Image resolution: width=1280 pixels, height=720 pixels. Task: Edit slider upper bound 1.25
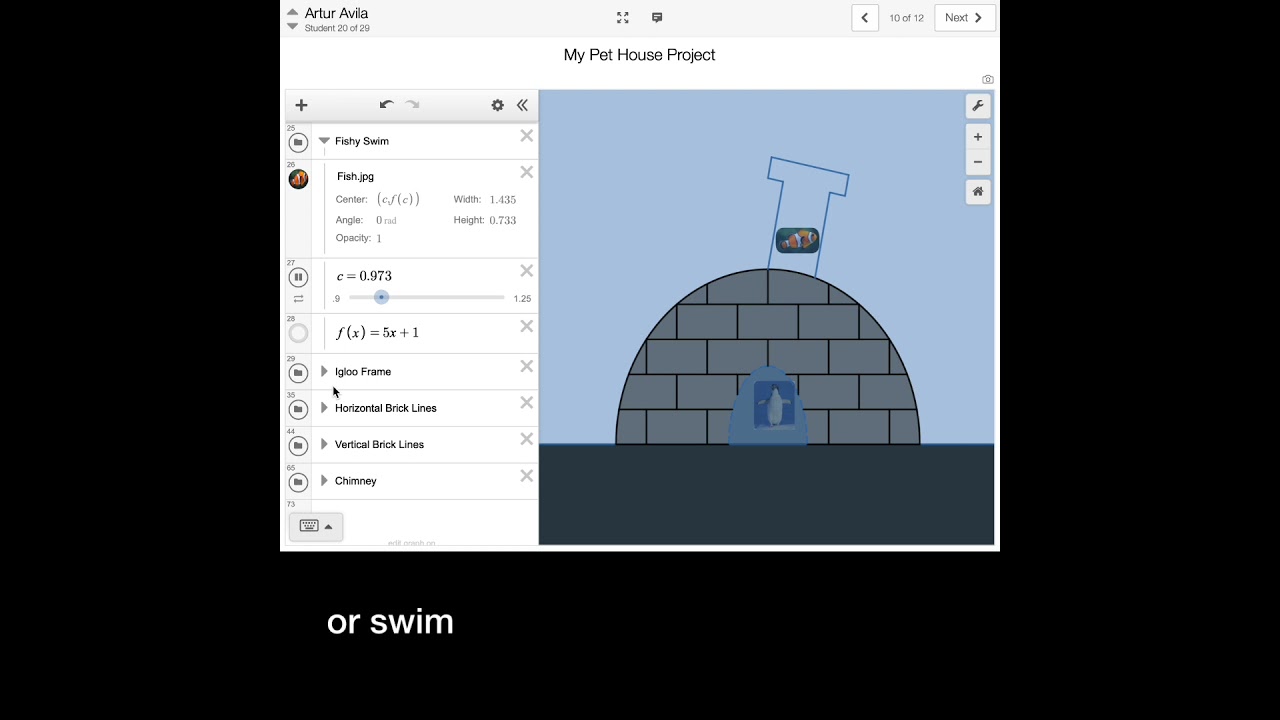[522, 299]
